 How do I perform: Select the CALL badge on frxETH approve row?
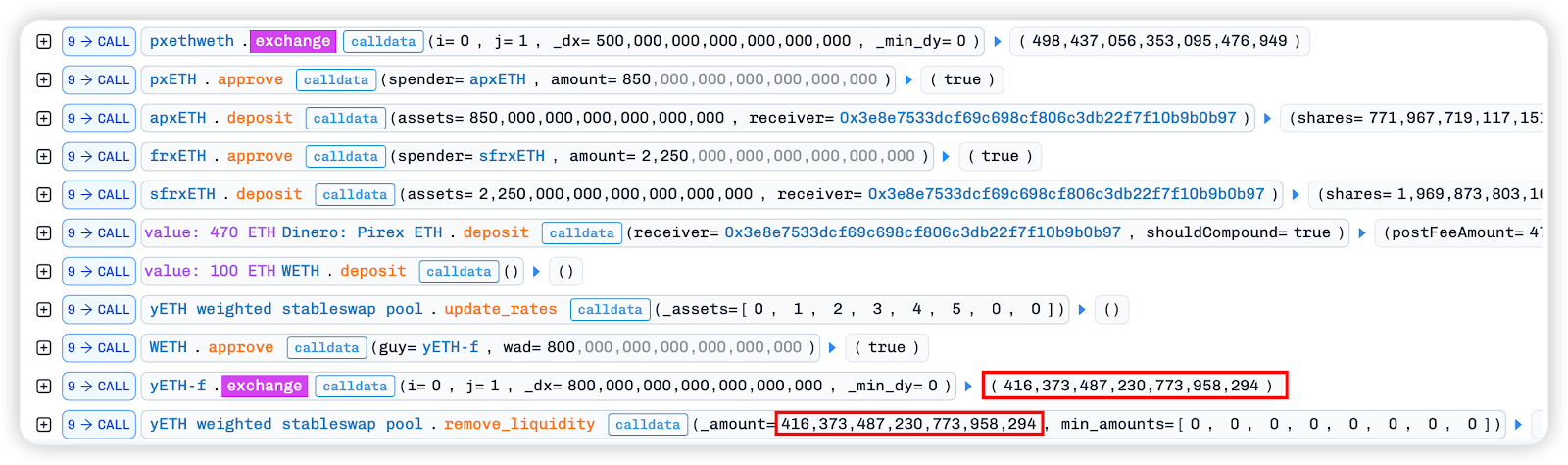[x=99, y=157]
